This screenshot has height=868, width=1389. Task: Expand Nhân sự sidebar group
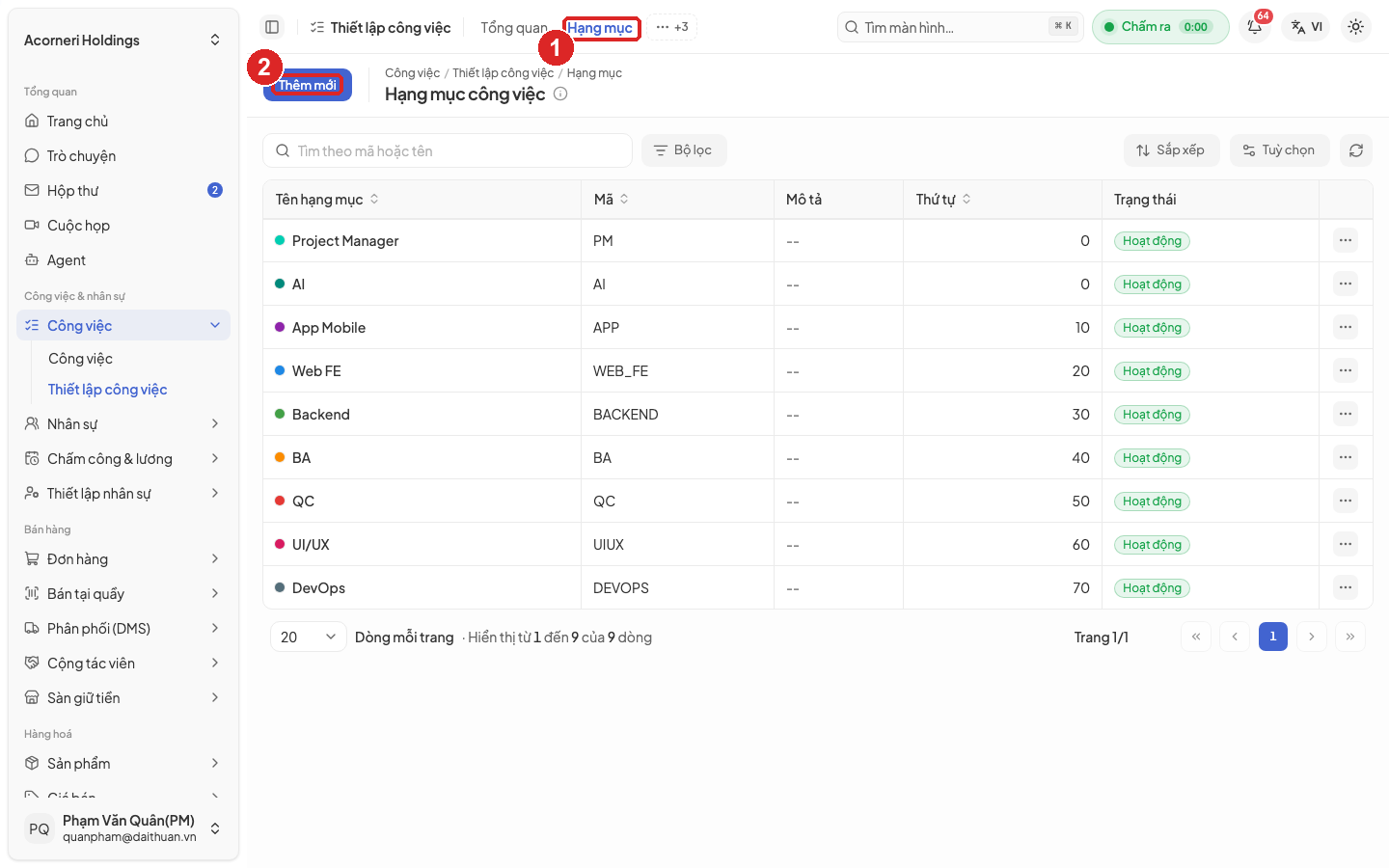(123, 424)
